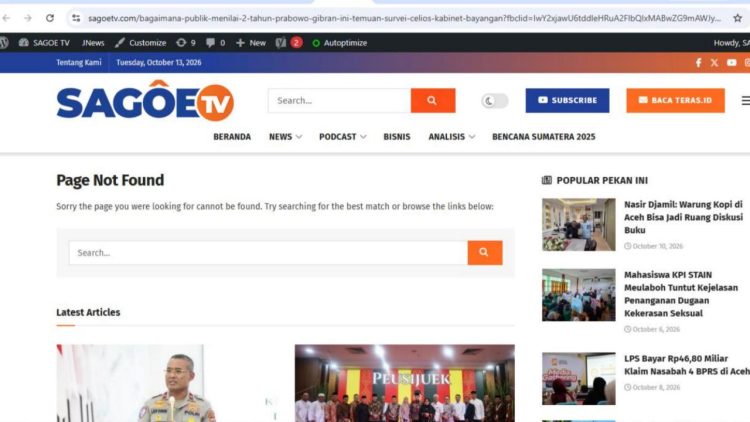
Task: View the 9 pending updates
Action: pyautogui.click(x=186, y=43)
